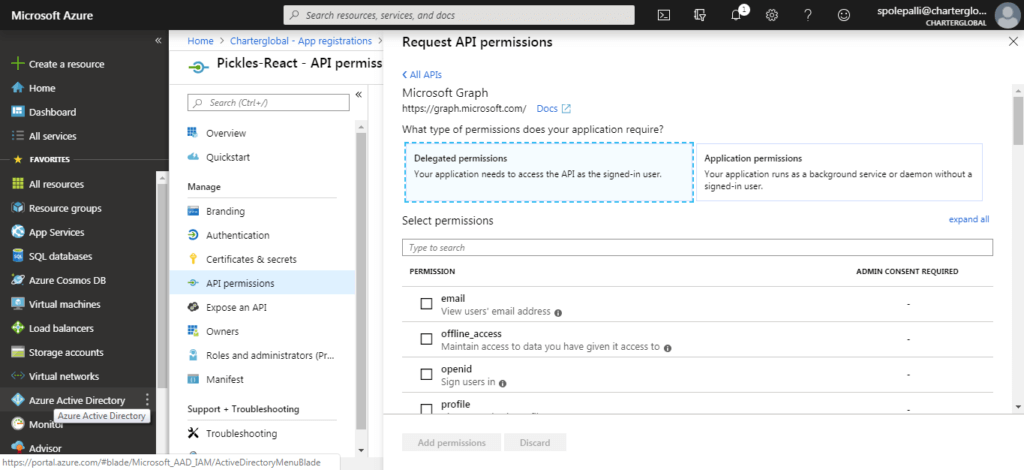
Task: Select API permissions menu item
Action: click(263, 283)
